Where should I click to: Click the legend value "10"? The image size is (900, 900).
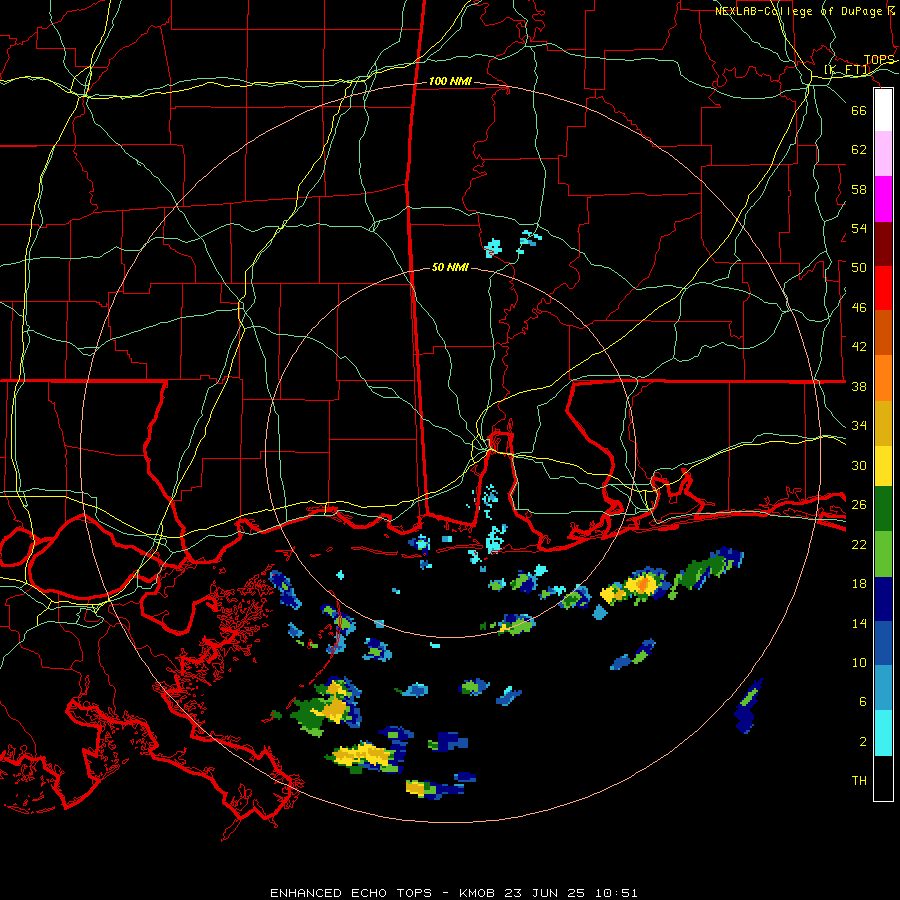pyautogui.click(x=859, y=662)
